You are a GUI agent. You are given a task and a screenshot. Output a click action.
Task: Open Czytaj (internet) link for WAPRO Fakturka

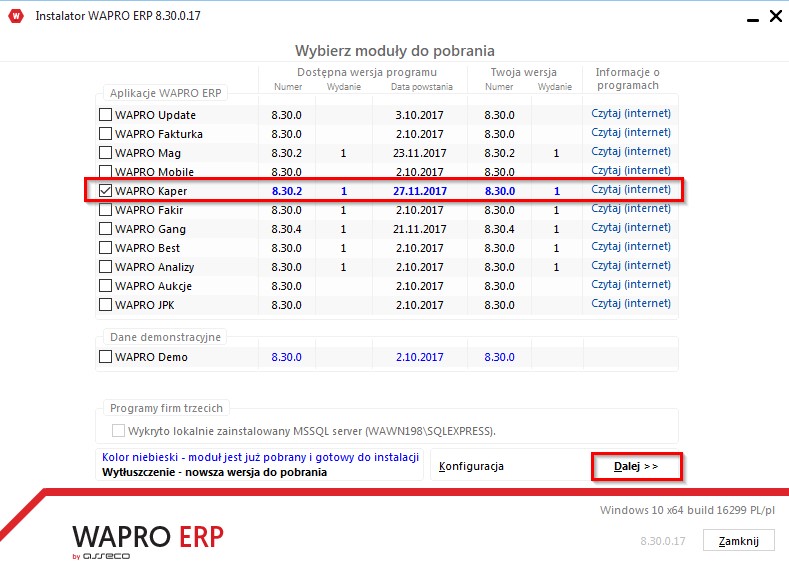(x=631, y=133)
